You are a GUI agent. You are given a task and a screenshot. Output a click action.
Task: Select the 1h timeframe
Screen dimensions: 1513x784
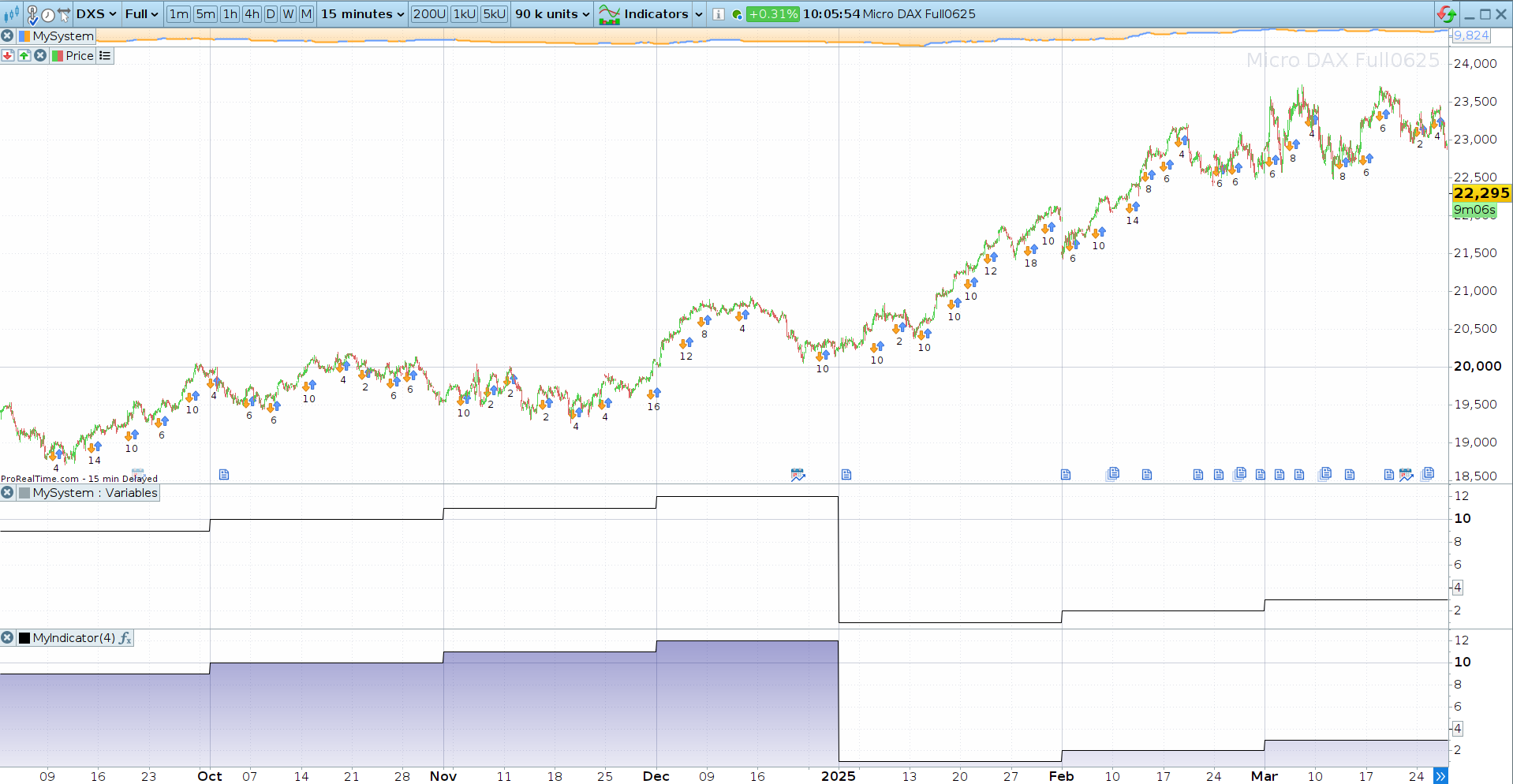(x=230, y=14)
